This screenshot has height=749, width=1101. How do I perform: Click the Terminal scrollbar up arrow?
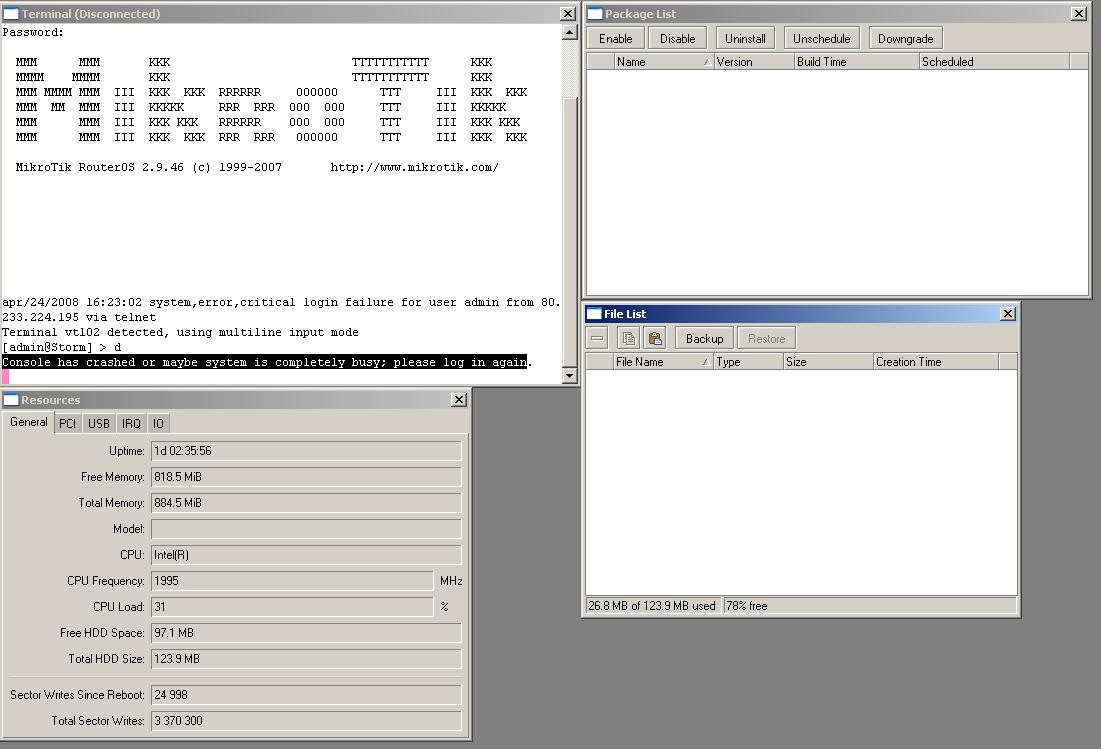(x=569, y=32)
